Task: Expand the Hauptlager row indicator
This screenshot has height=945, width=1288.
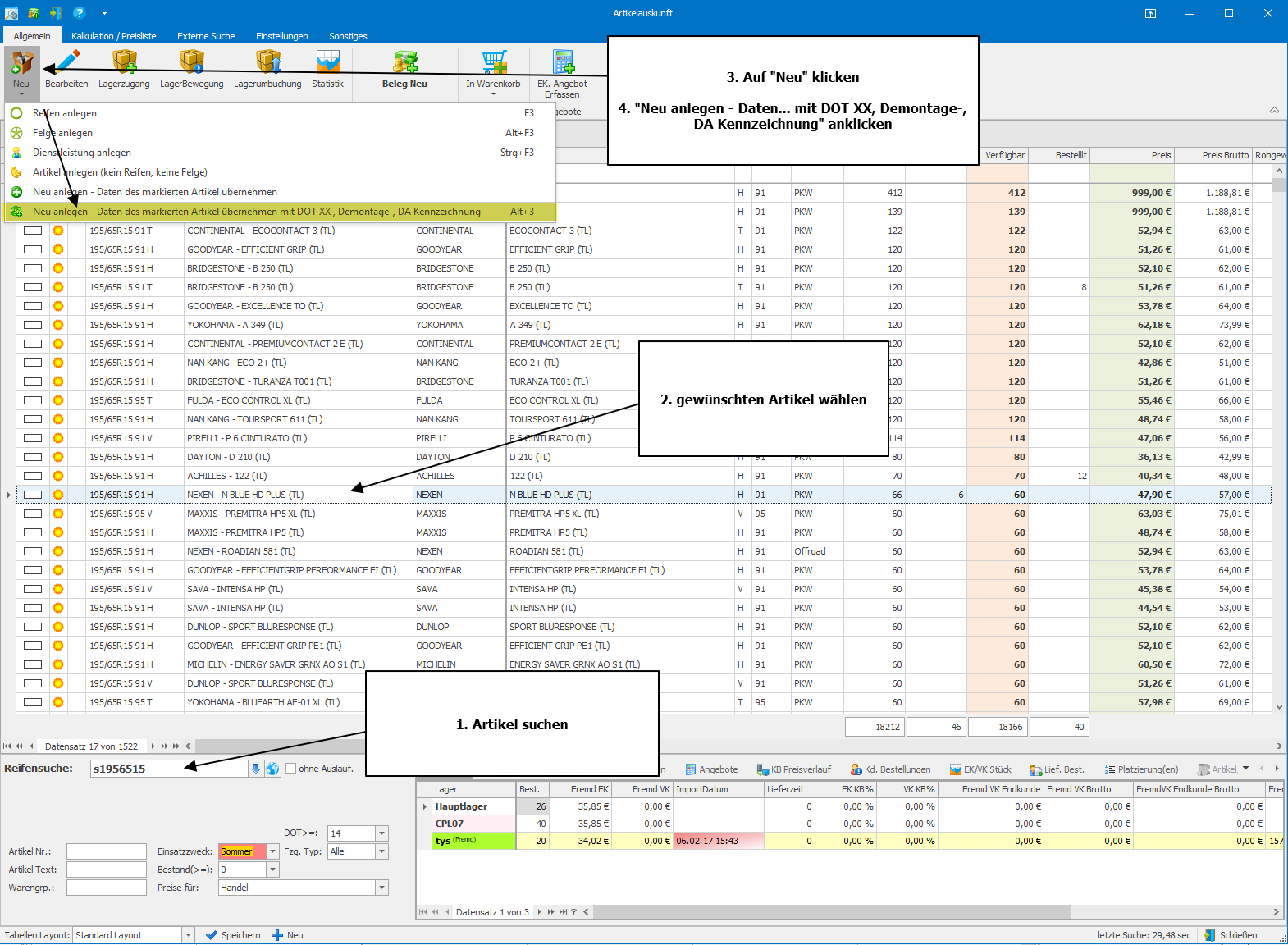Action: [424, 806]
